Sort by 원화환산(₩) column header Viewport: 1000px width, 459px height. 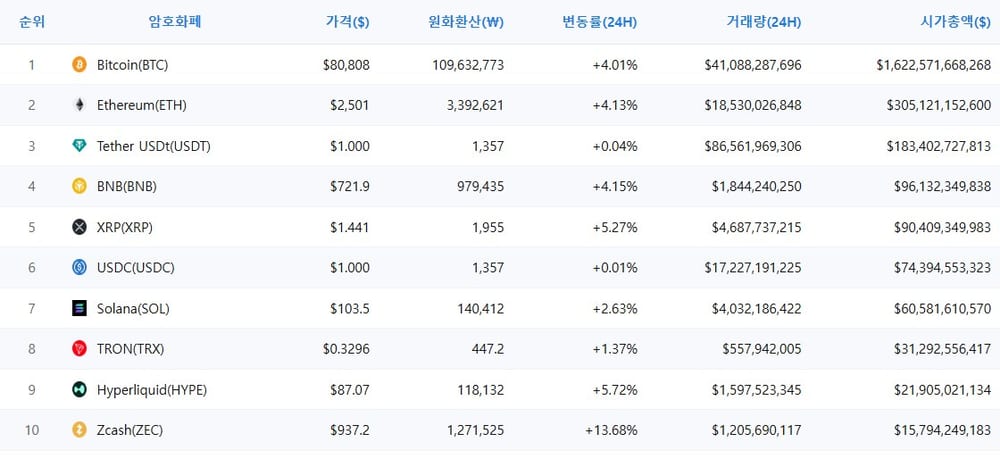(x=466, y=22)
